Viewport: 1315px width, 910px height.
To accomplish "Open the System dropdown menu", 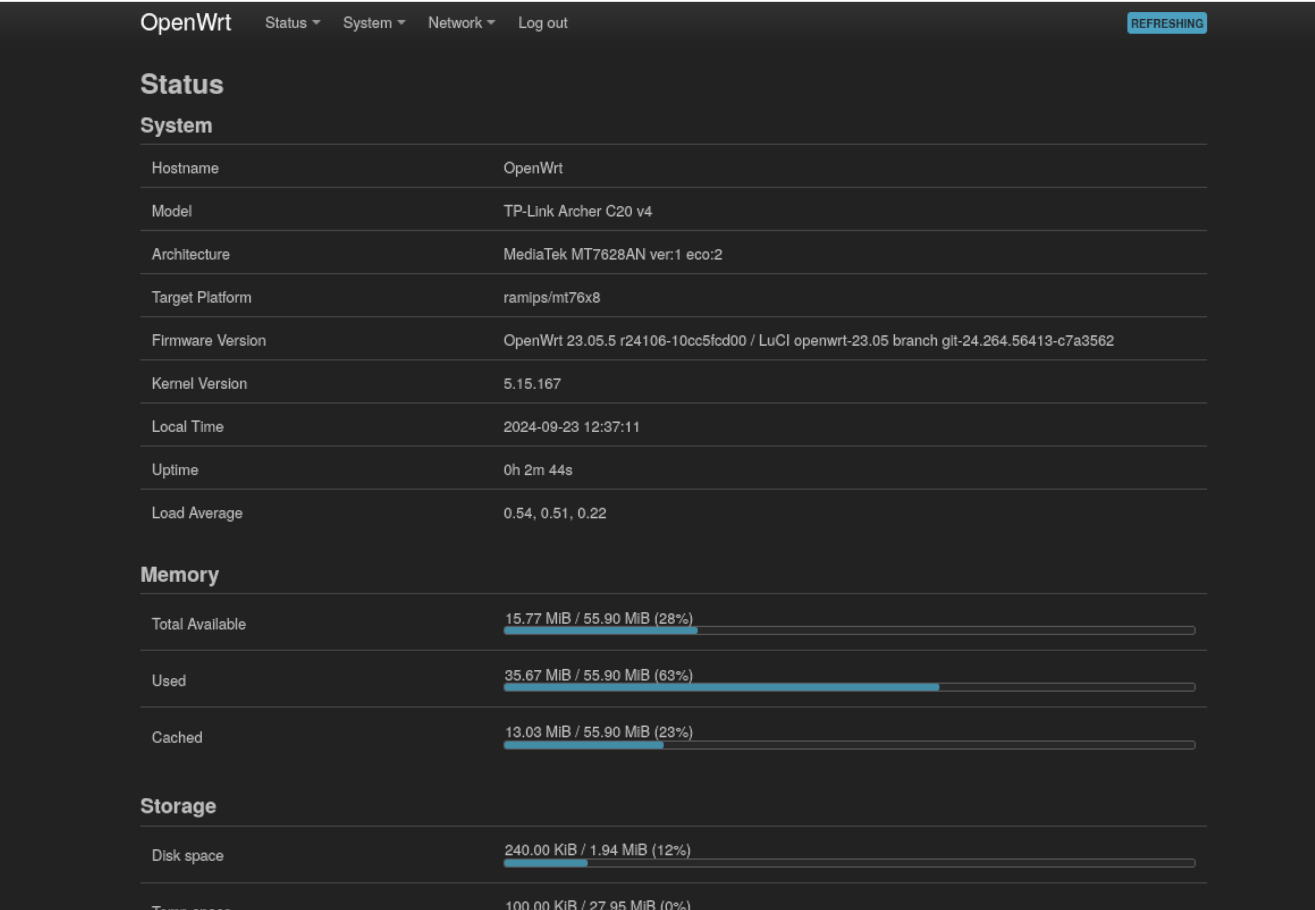I will tap(374, 23).
